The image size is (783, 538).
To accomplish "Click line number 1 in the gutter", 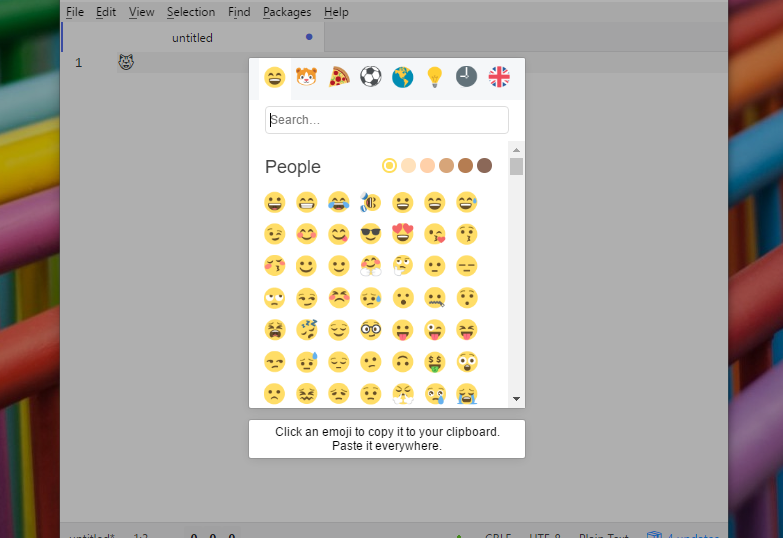I will 78,63.
